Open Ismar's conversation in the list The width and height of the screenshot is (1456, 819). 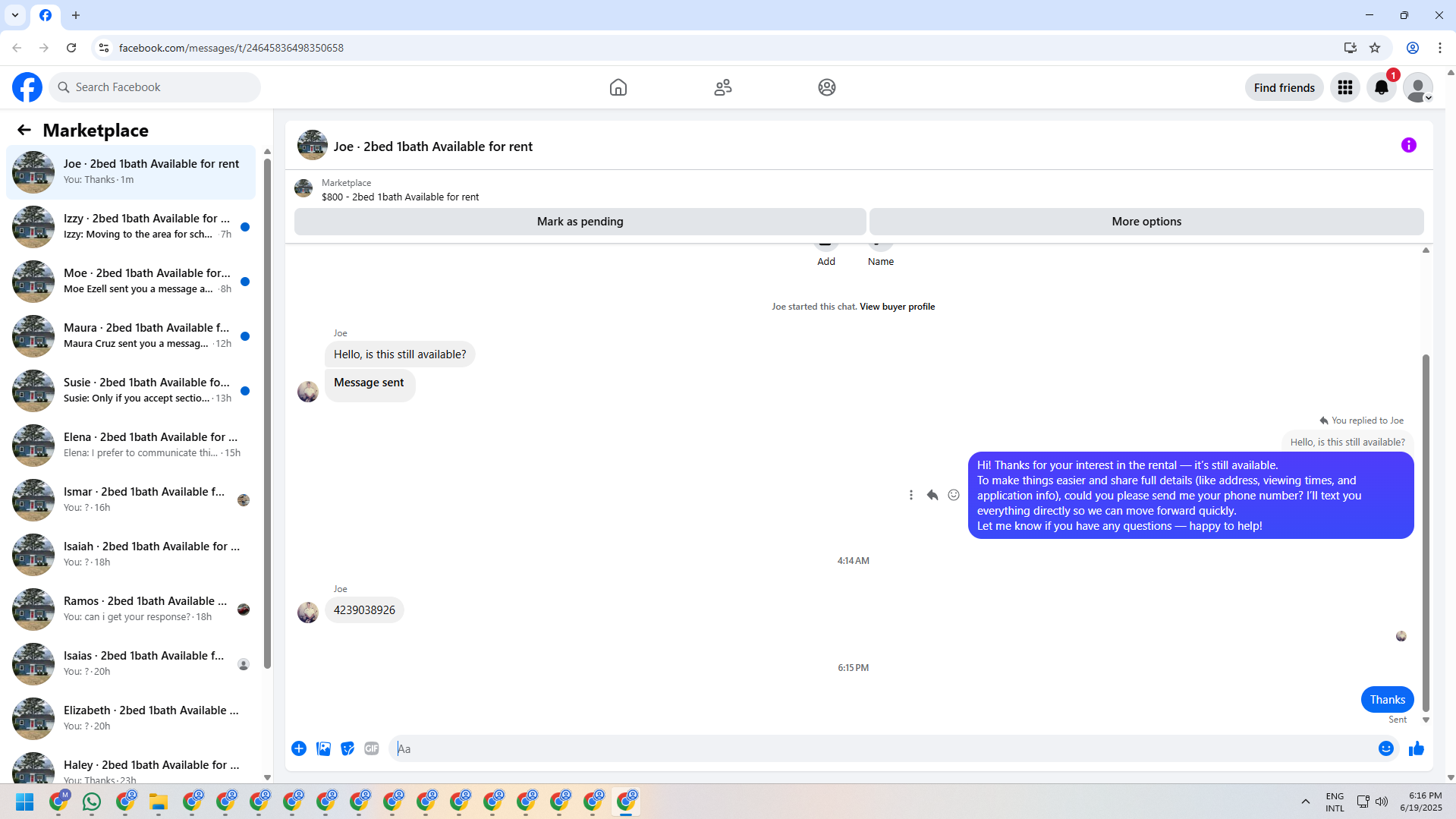tap(131, 499)
